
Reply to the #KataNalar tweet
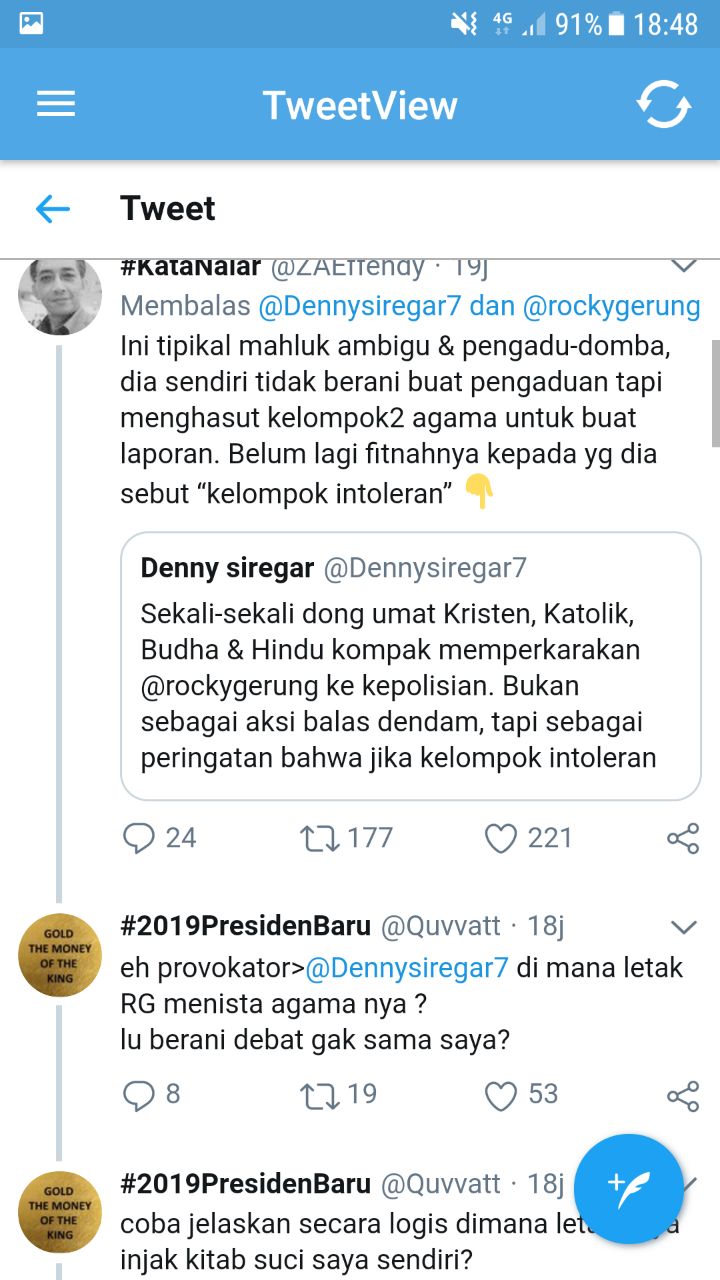point(140,838)
